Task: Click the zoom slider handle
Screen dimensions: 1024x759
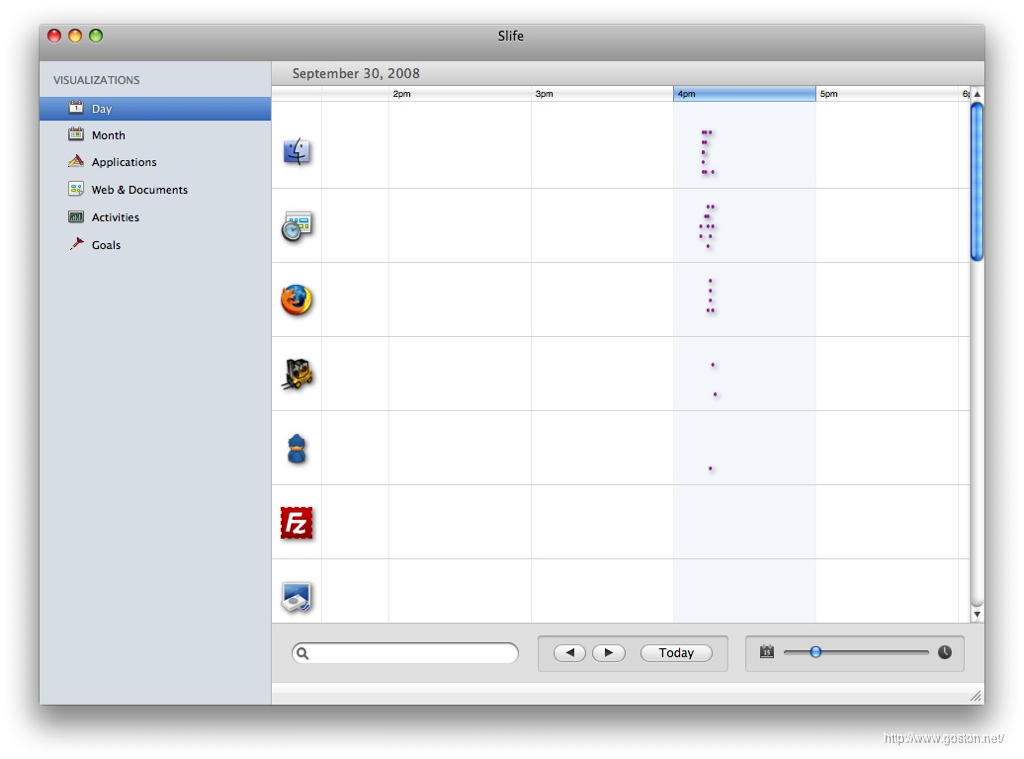Action: pos(816,652)
